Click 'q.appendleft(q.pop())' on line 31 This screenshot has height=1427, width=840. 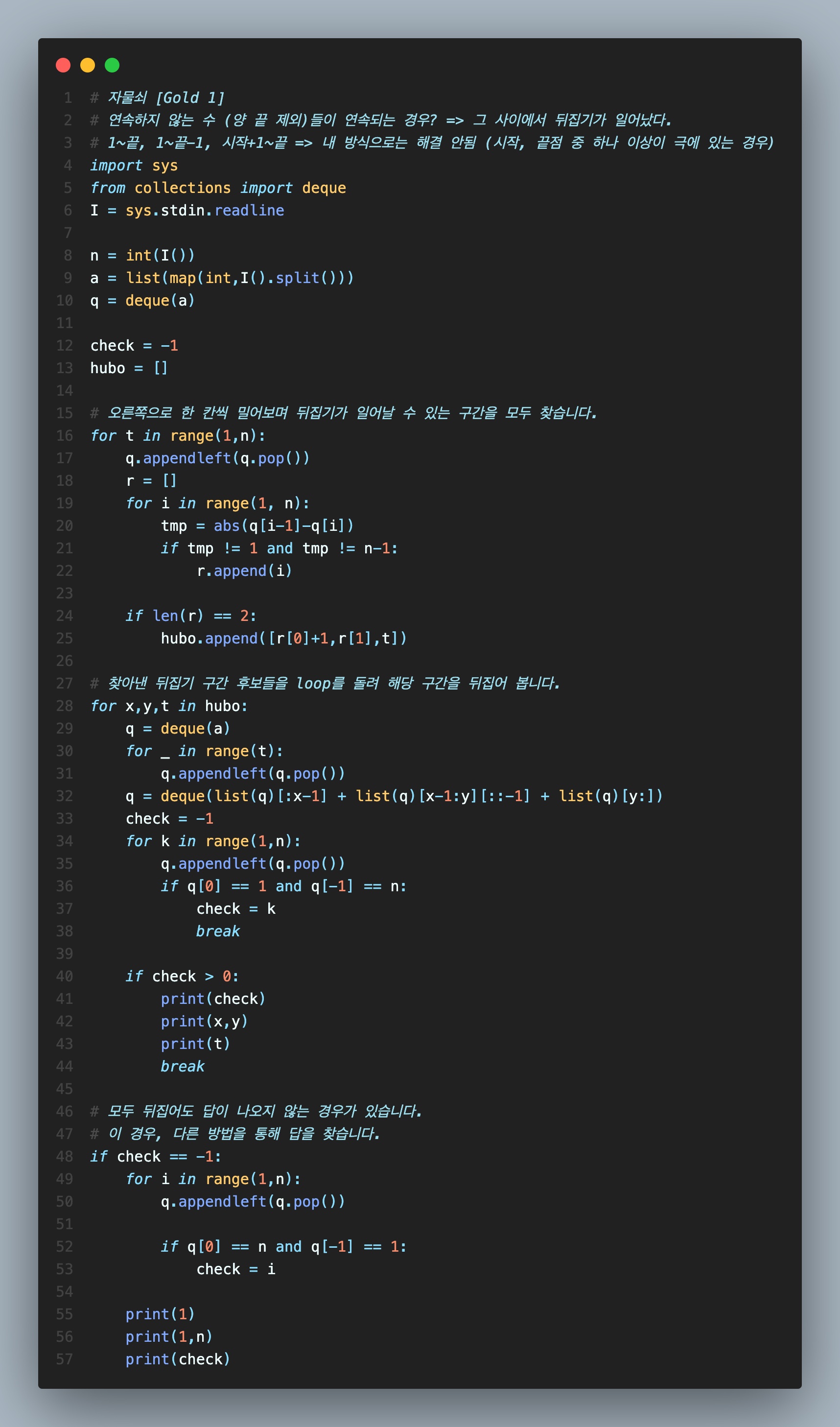(253, 774)
